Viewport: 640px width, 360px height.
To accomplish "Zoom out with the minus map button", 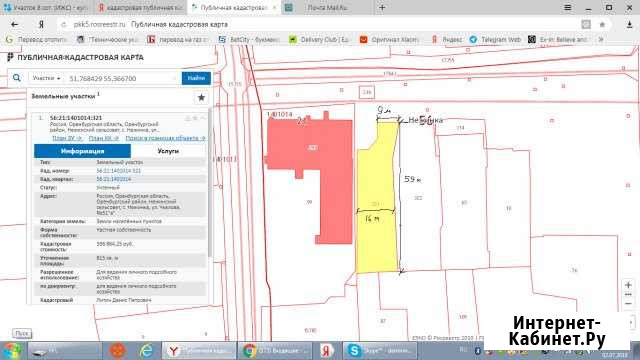I will click(628, 304).
